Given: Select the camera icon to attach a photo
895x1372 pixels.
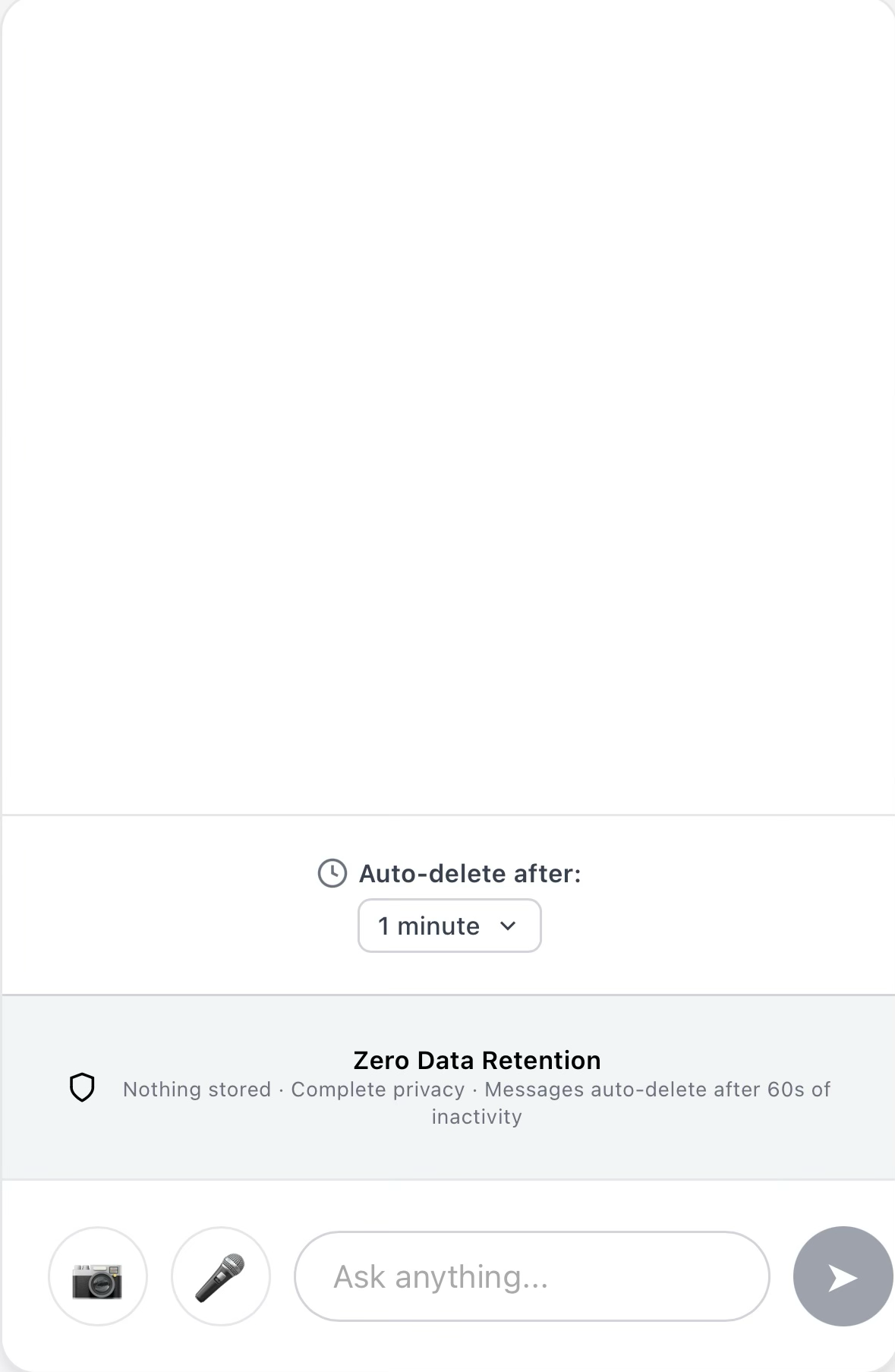Looking at the screenshot, I should click(98, 1277).
